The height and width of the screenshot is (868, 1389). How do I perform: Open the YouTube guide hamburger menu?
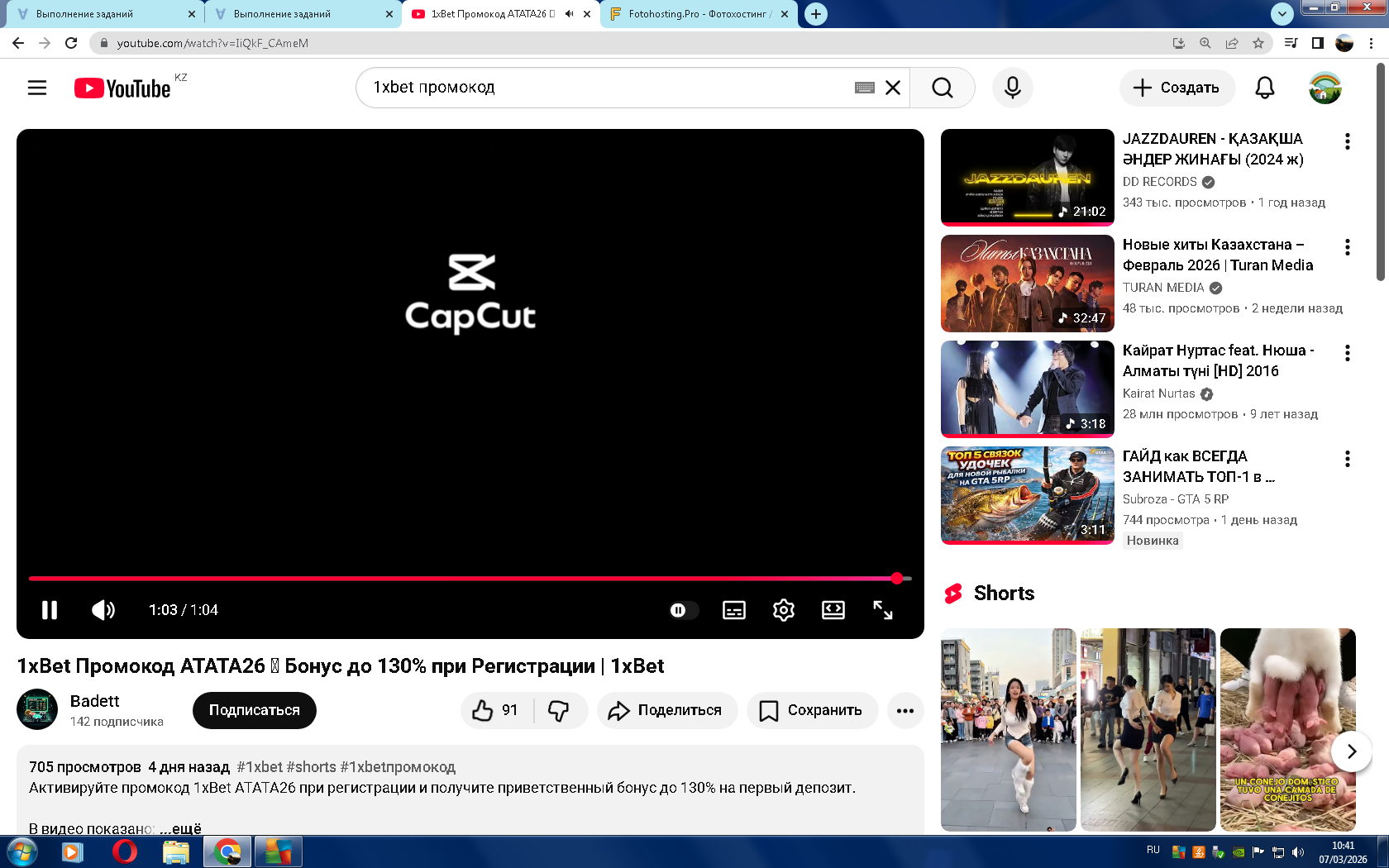tap(37, 88)
